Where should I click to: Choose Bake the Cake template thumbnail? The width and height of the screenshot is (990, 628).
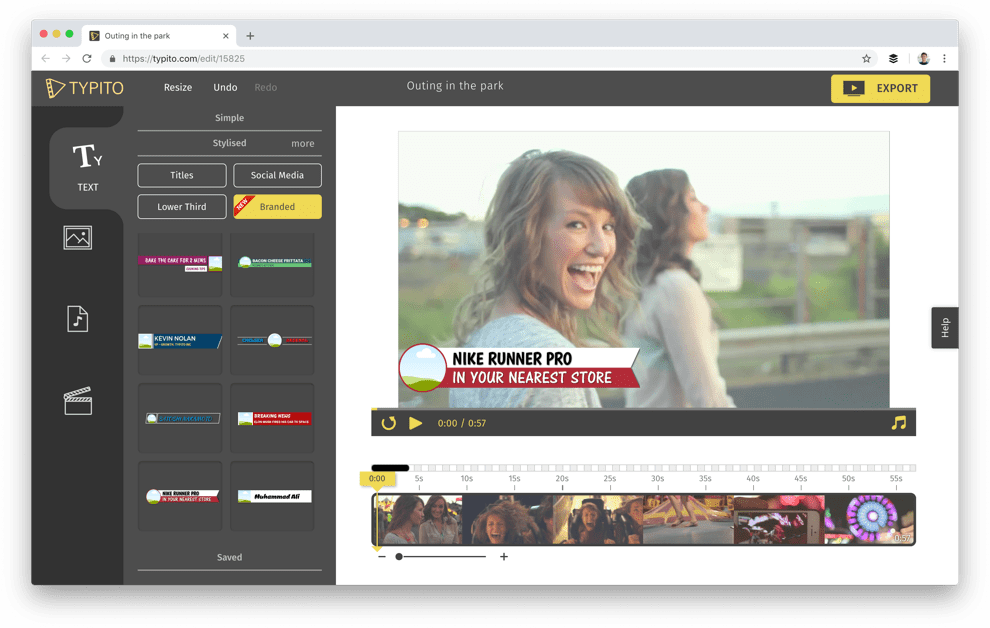coord(180,264)
